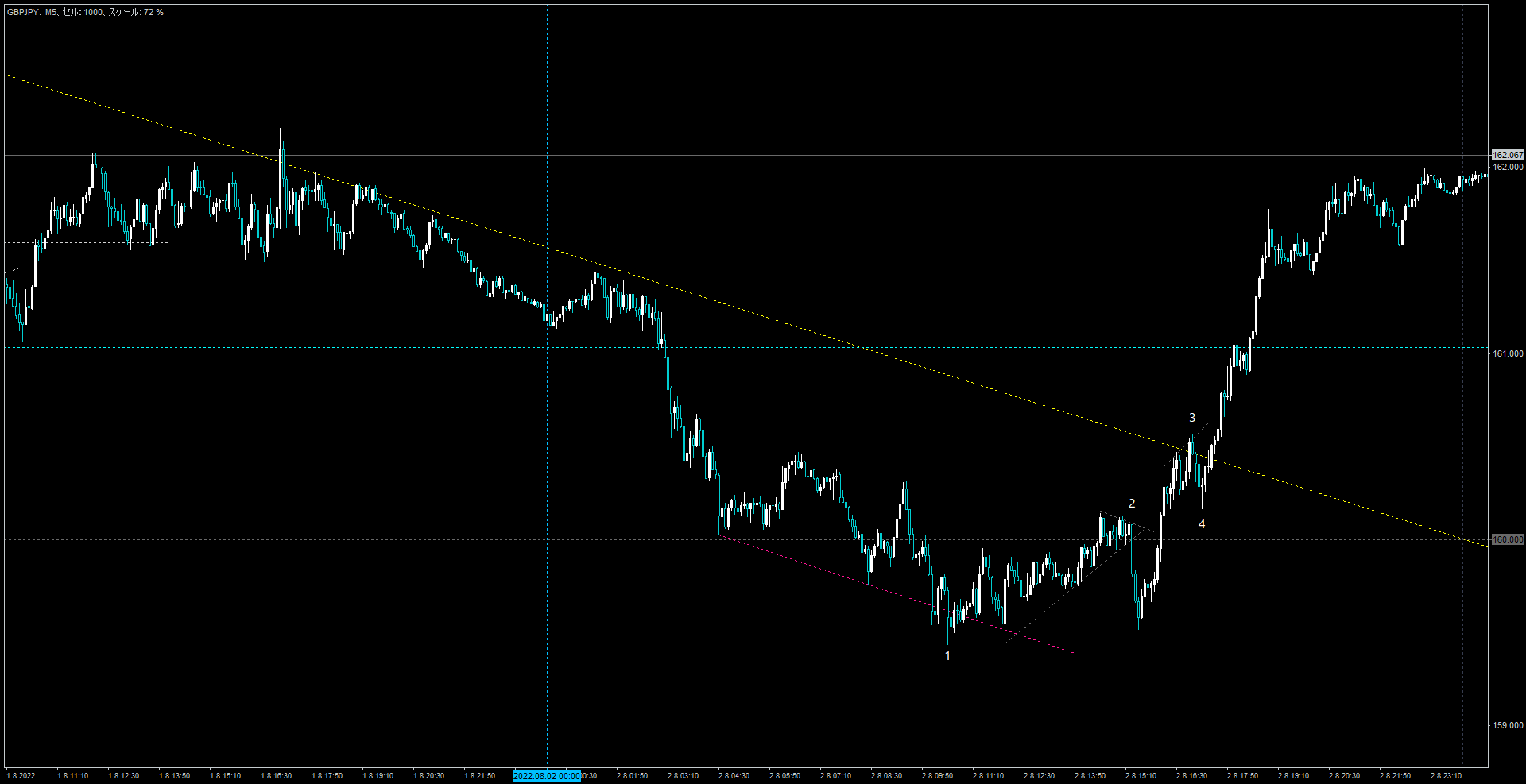This screenshot has height=784, width=1526.
Task: Click the '1 8 12:30' time label
Action: (x=123, y=776)
